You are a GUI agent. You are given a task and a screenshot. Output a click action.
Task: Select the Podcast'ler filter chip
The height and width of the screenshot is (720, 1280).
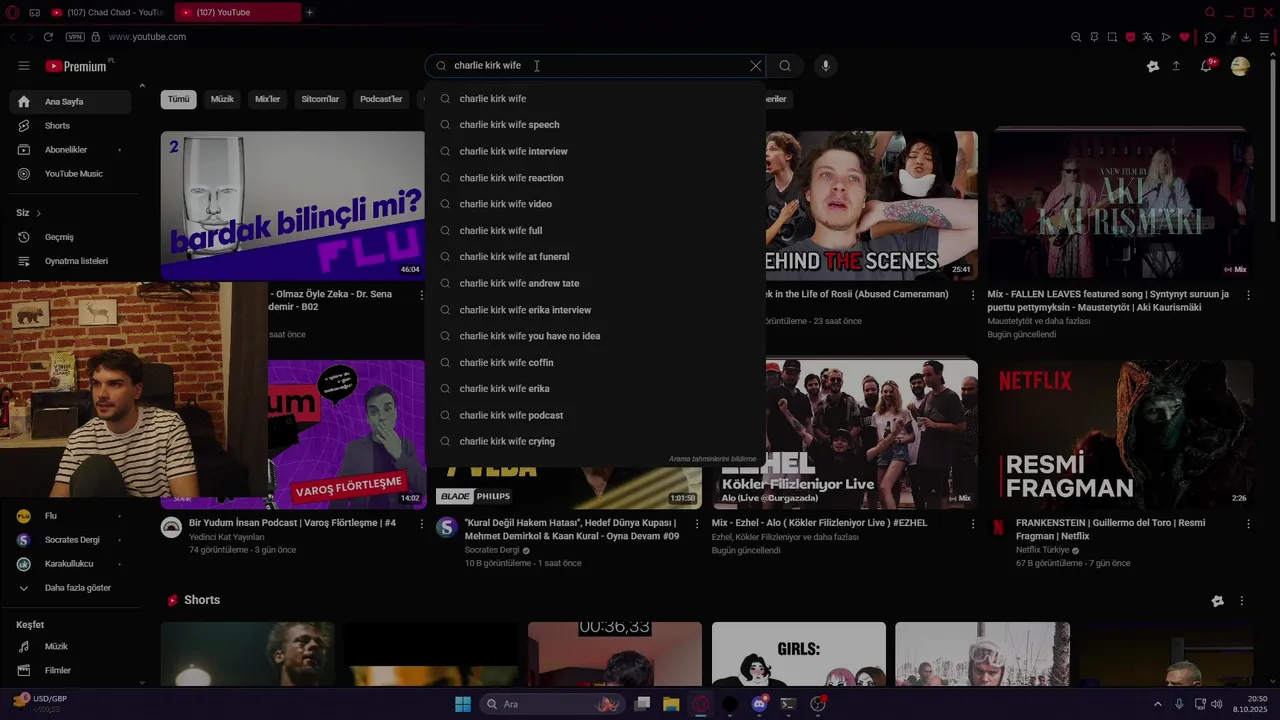tap(381, 99)
